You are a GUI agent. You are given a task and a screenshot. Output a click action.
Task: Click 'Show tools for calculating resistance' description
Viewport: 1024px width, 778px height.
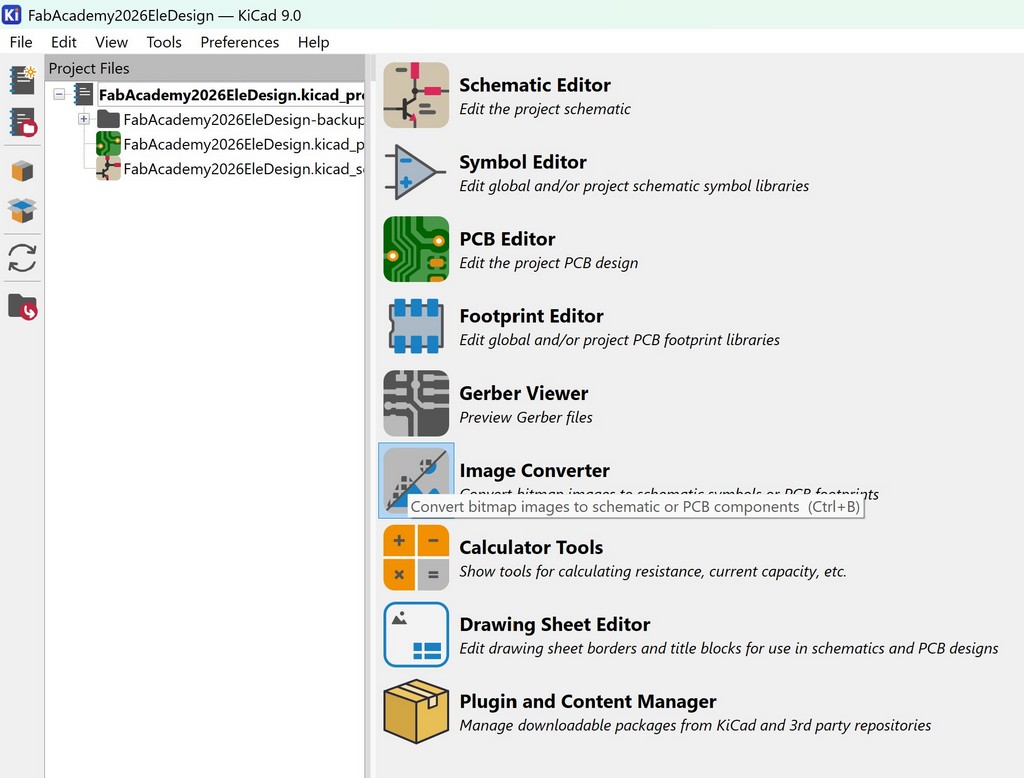pyautogui.click(x=653, y=572)
